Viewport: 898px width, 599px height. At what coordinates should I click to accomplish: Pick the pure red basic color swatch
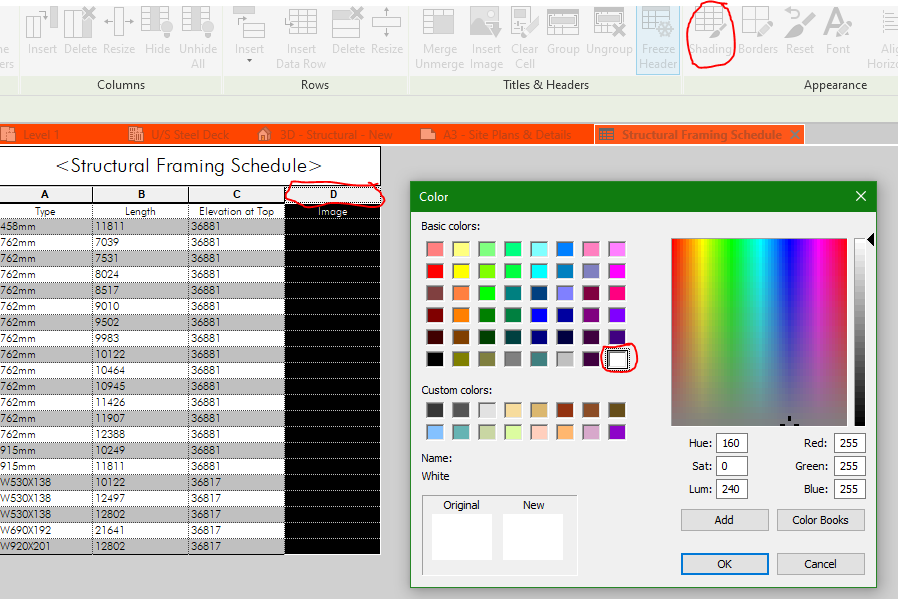(x=435, y=271)
